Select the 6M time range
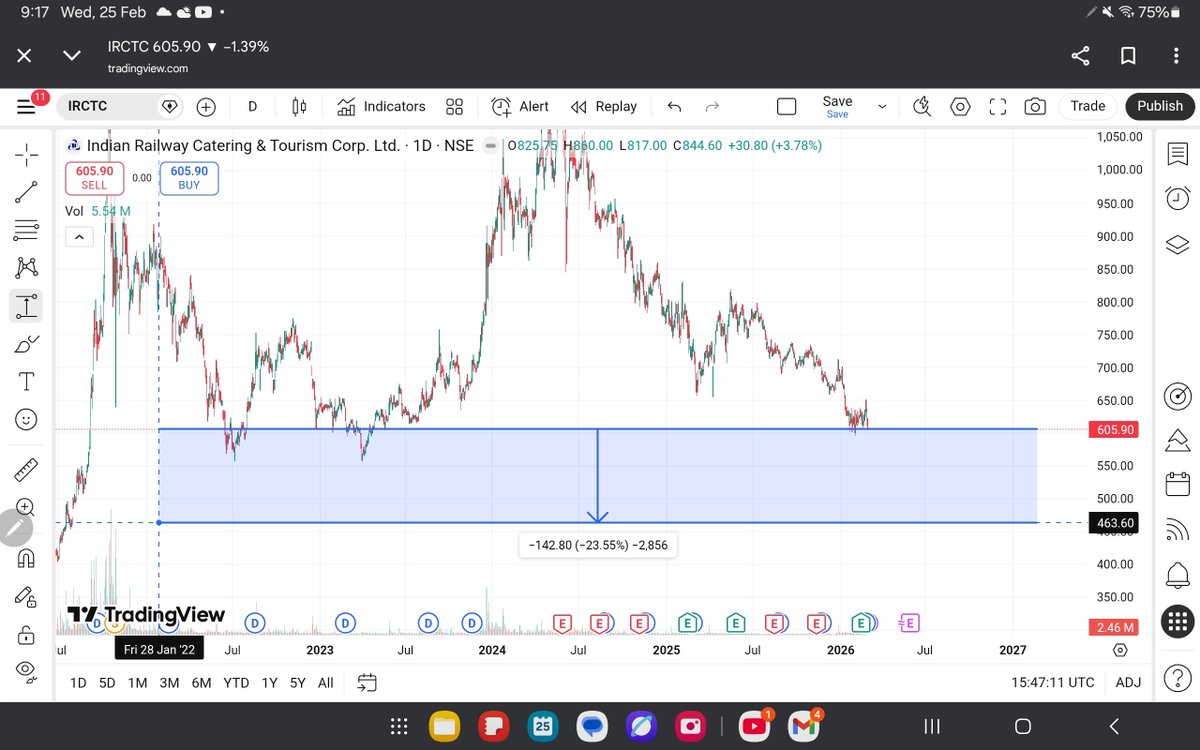Image resolution: width=1200 pixels, height=750 pixels. pyautogui.click(x=201, y=683)
